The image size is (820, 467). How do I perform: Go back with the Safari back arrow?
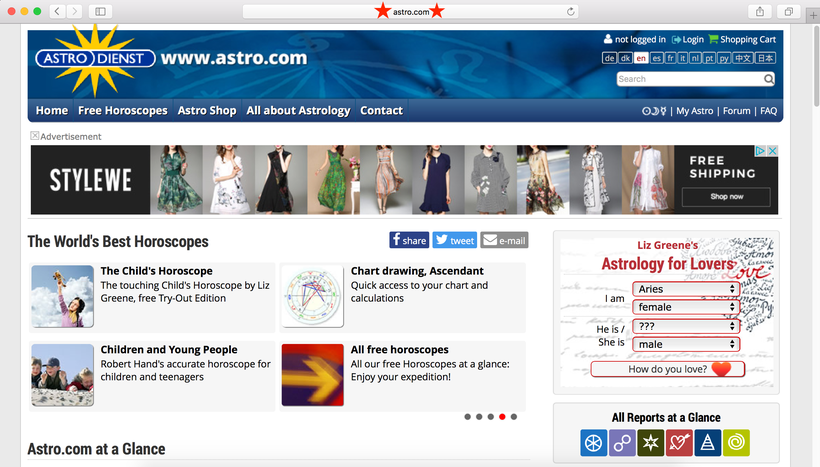pyautogui.click(x=58, y=12)
